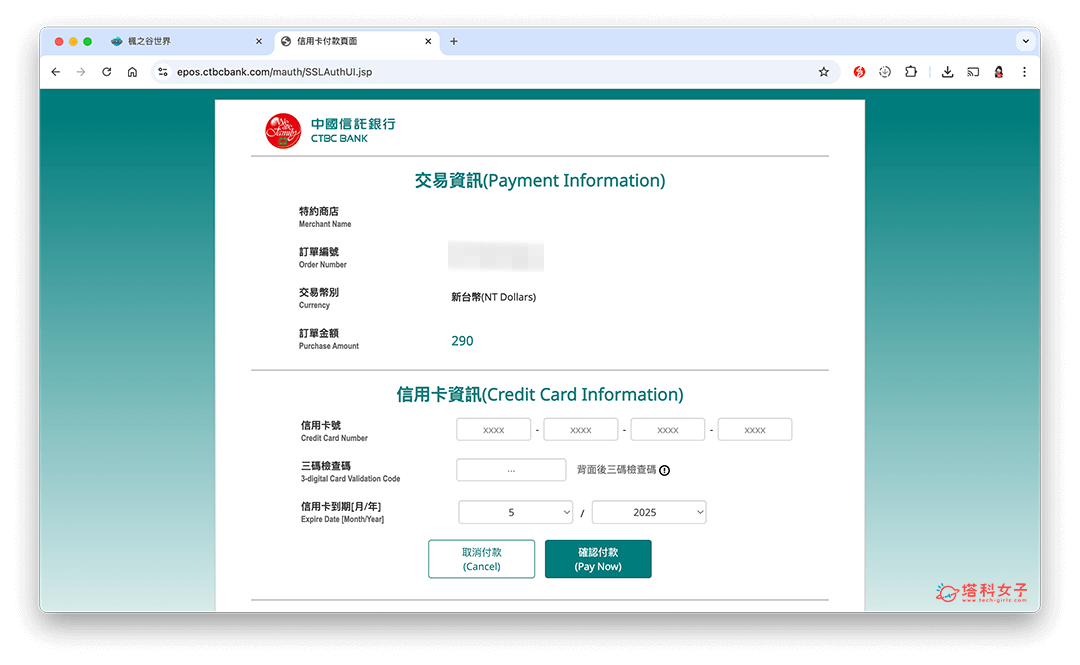Open the Extensions puzzle icon
The width and height of the screenshot is (1080, 665).
click(x=911, y=72)
